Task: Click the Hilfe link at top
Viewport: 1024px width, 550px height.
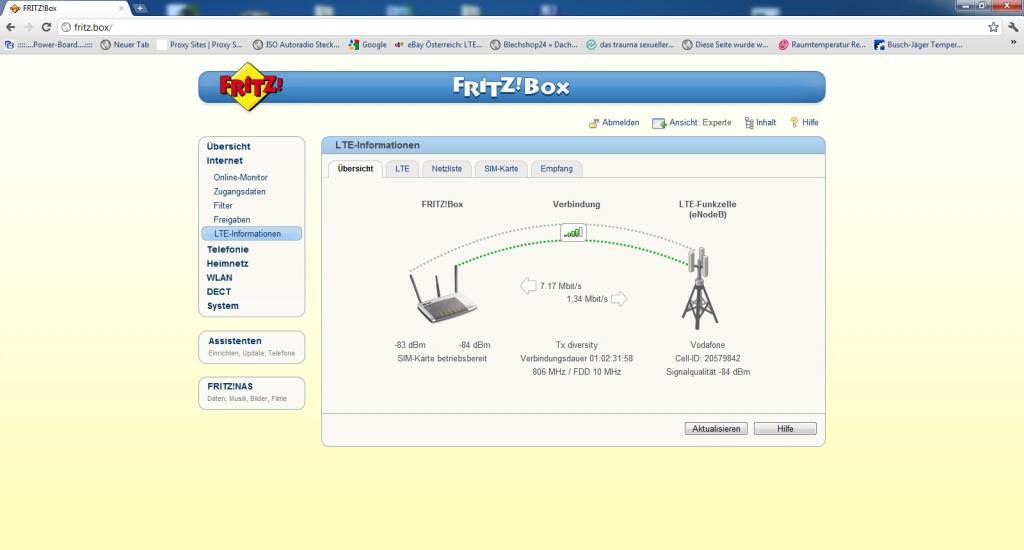Action: pyautogui.click(x=810, y=123)
